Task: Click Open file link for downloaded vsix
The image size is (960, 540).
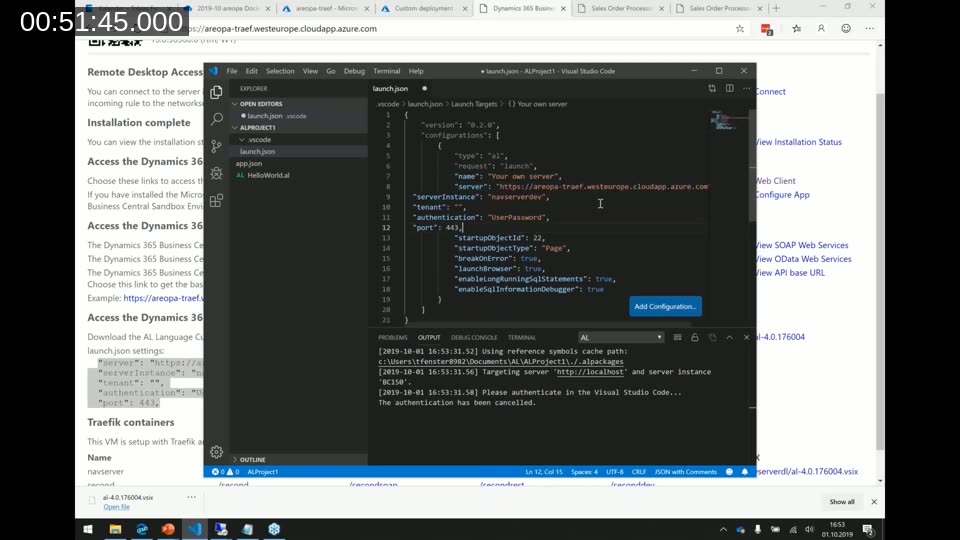Action: tap(116, 507)
